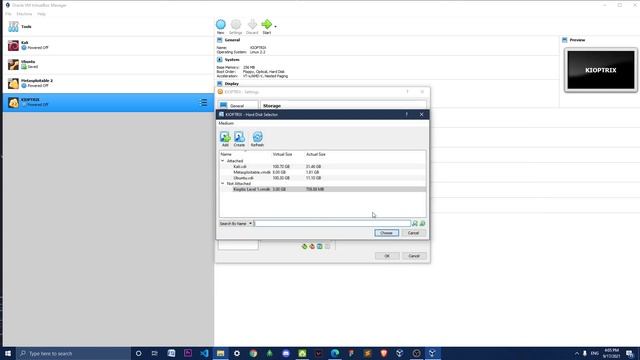Select the Kioptrix Level 1.vmdk disk
This screenshot has width=640, height=360.
click(x=322, y=189)
